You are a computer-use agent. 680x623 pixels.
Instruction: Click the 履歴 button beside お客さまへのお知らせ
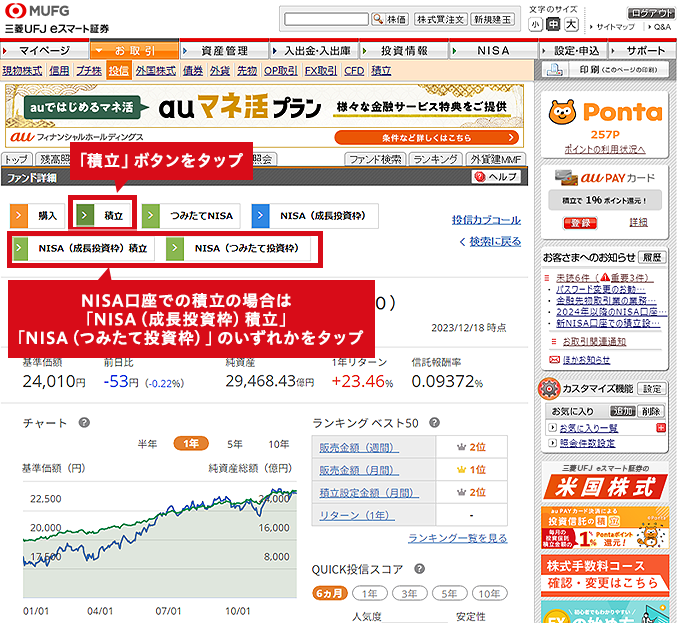pyautogui.click(x=652, y=258)
